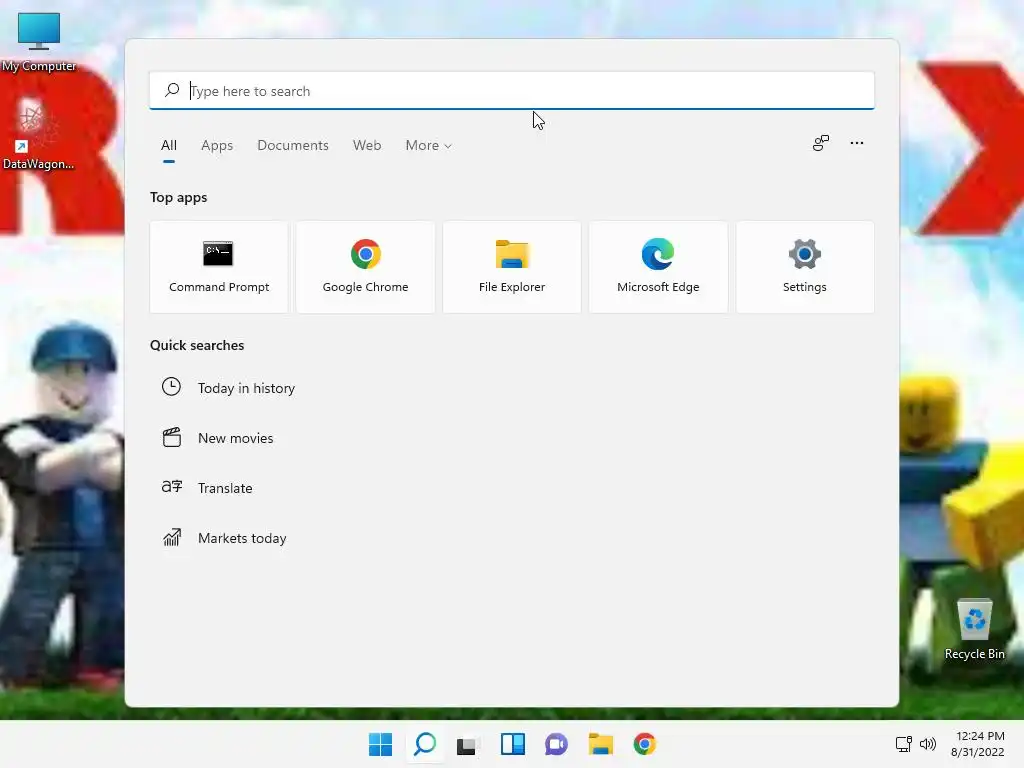Switch to the Documents tab

click(x=293, y=145)
